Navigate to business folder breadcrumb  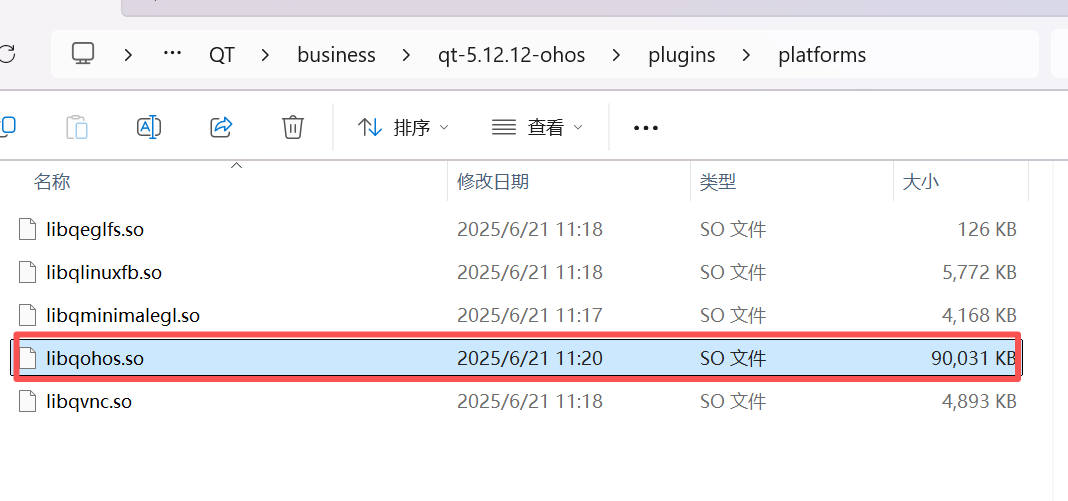pos(336,55)
